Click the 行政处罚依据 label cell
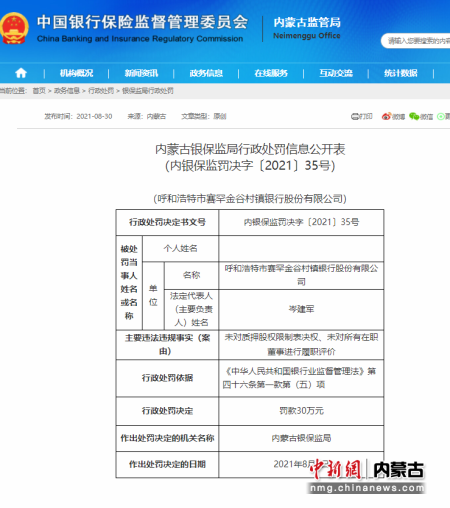The width and height of the screenshot is (450, 508). coord(167,378)
